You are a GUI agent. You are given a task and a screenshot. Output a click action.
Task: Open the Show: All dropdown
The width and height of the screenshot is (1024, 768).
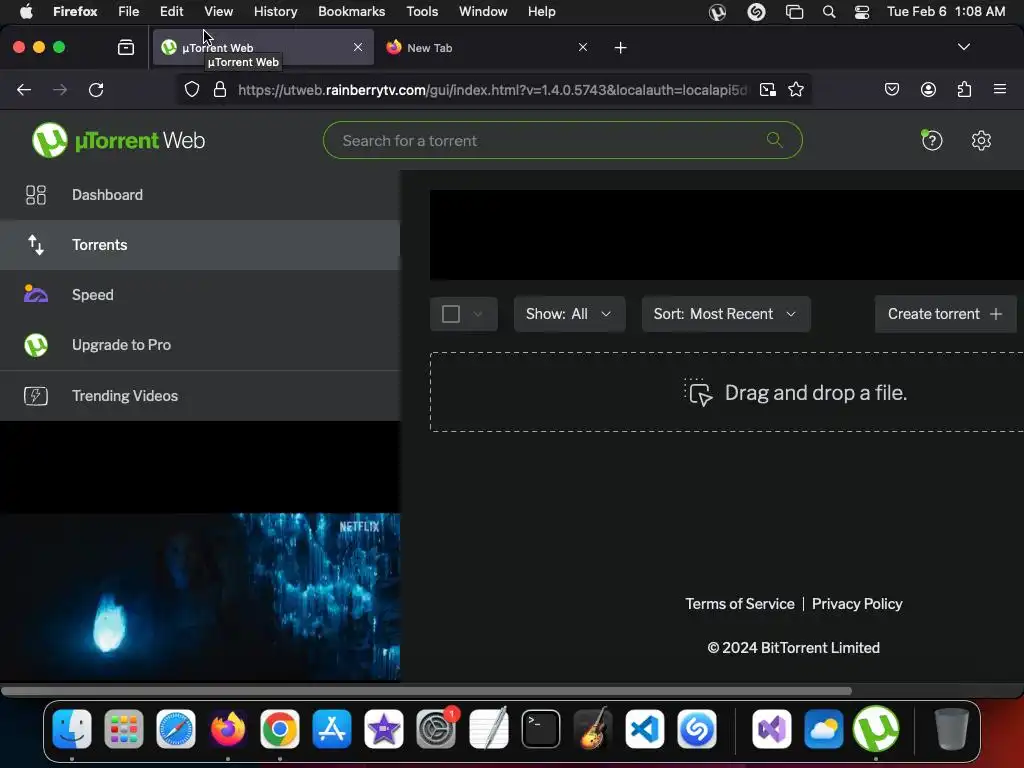point(569,314)
